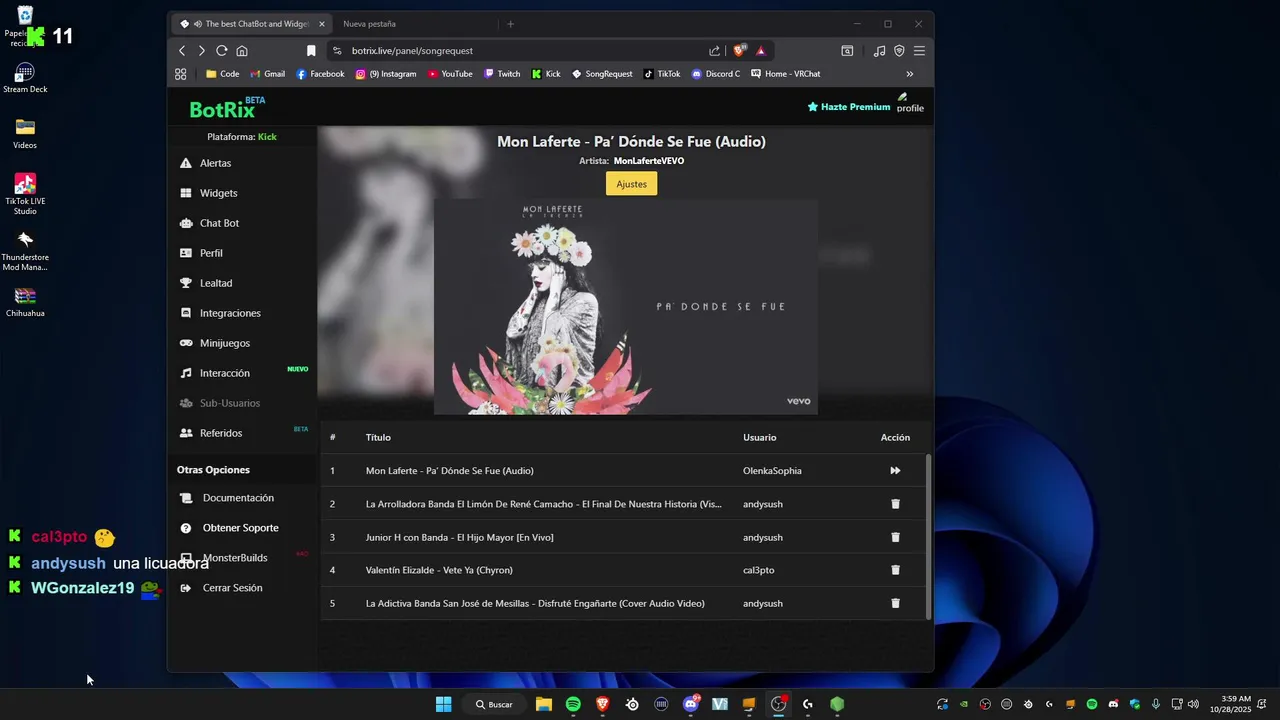Screen dimensions: 1280x720
Task: Show more bookmarks chevron
Action: tap(910, 74)
